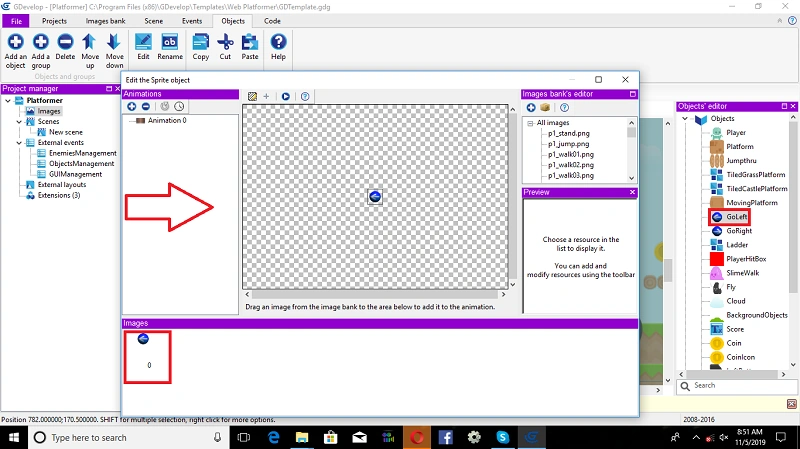800x449 pixels.
Task: Open Skype from taskbar
Action: click(503, 437)
